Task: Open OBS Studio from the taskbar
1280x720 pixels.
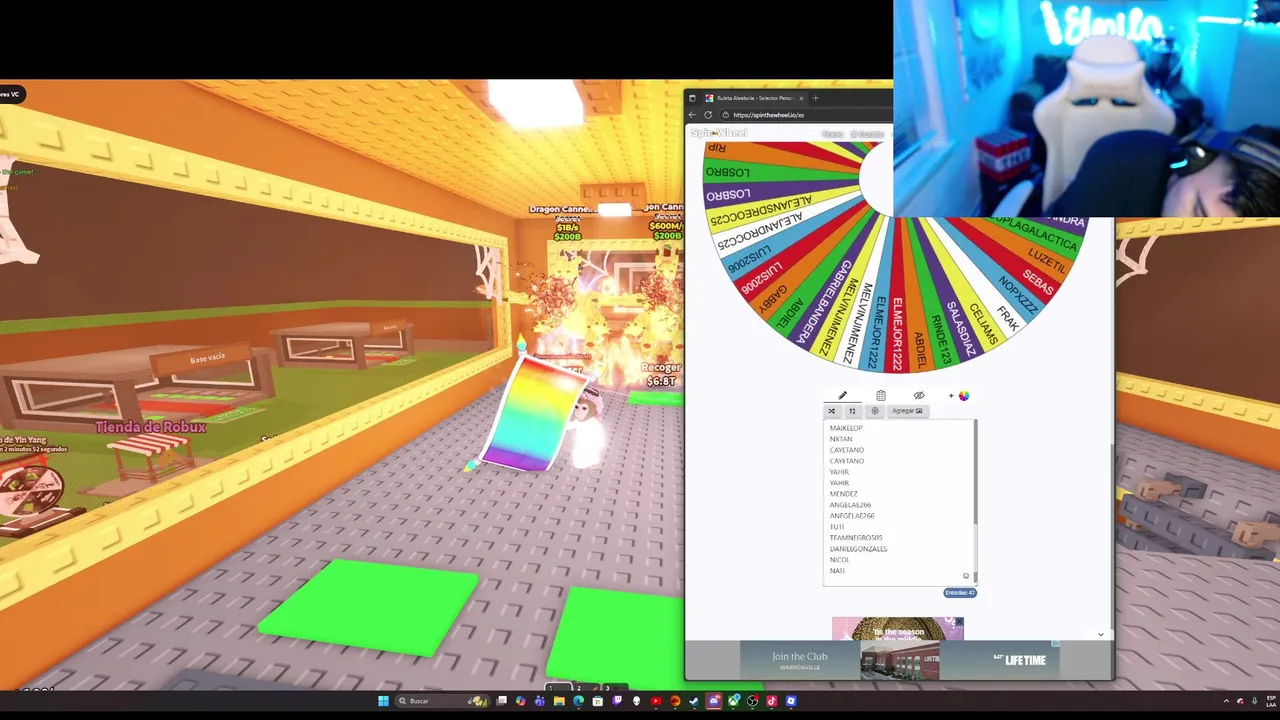Action: tap(752, 701)
